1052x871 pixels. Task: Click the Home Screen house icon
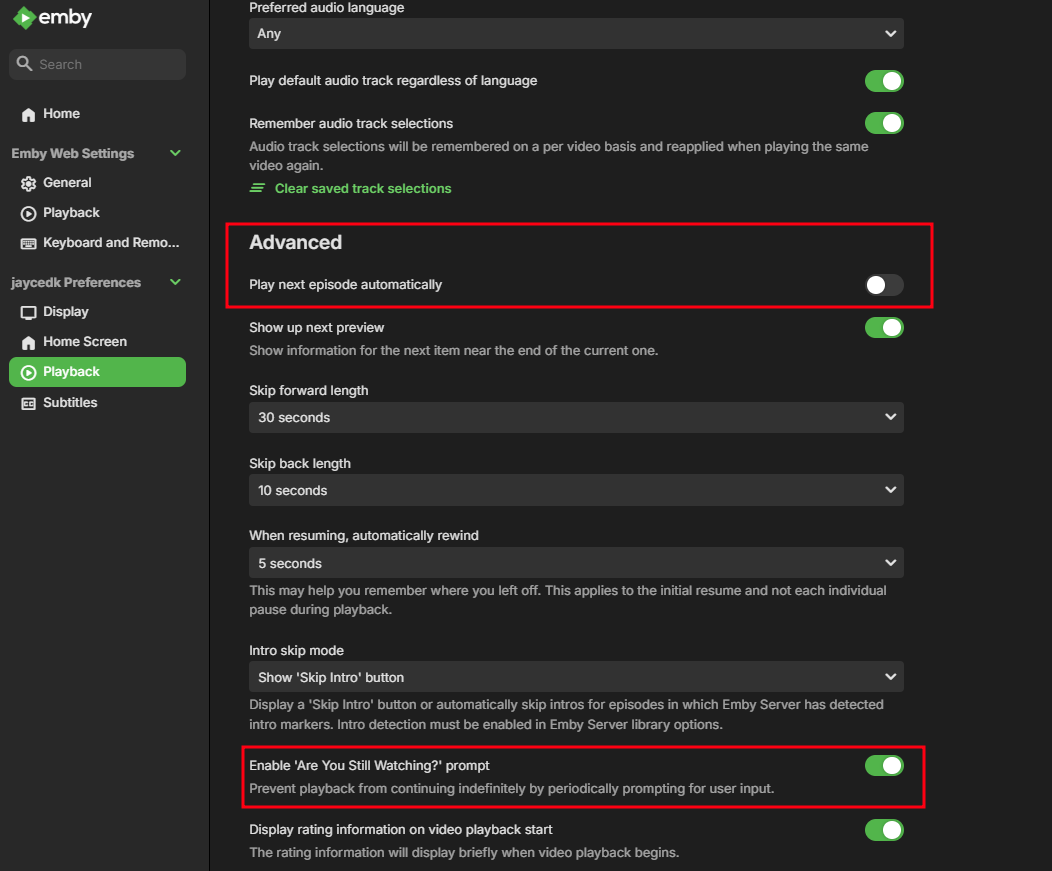[28, 342]
